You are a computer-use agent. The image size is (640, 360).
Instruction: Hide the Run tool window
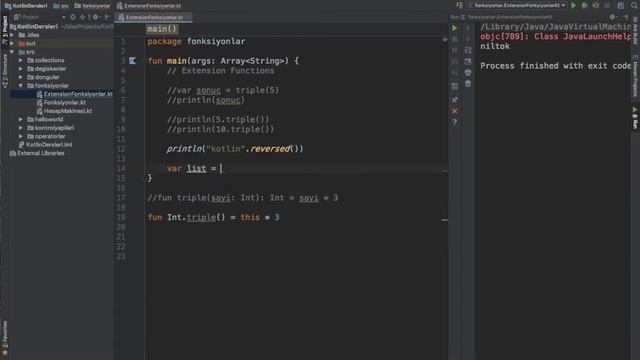click(625, 17)
